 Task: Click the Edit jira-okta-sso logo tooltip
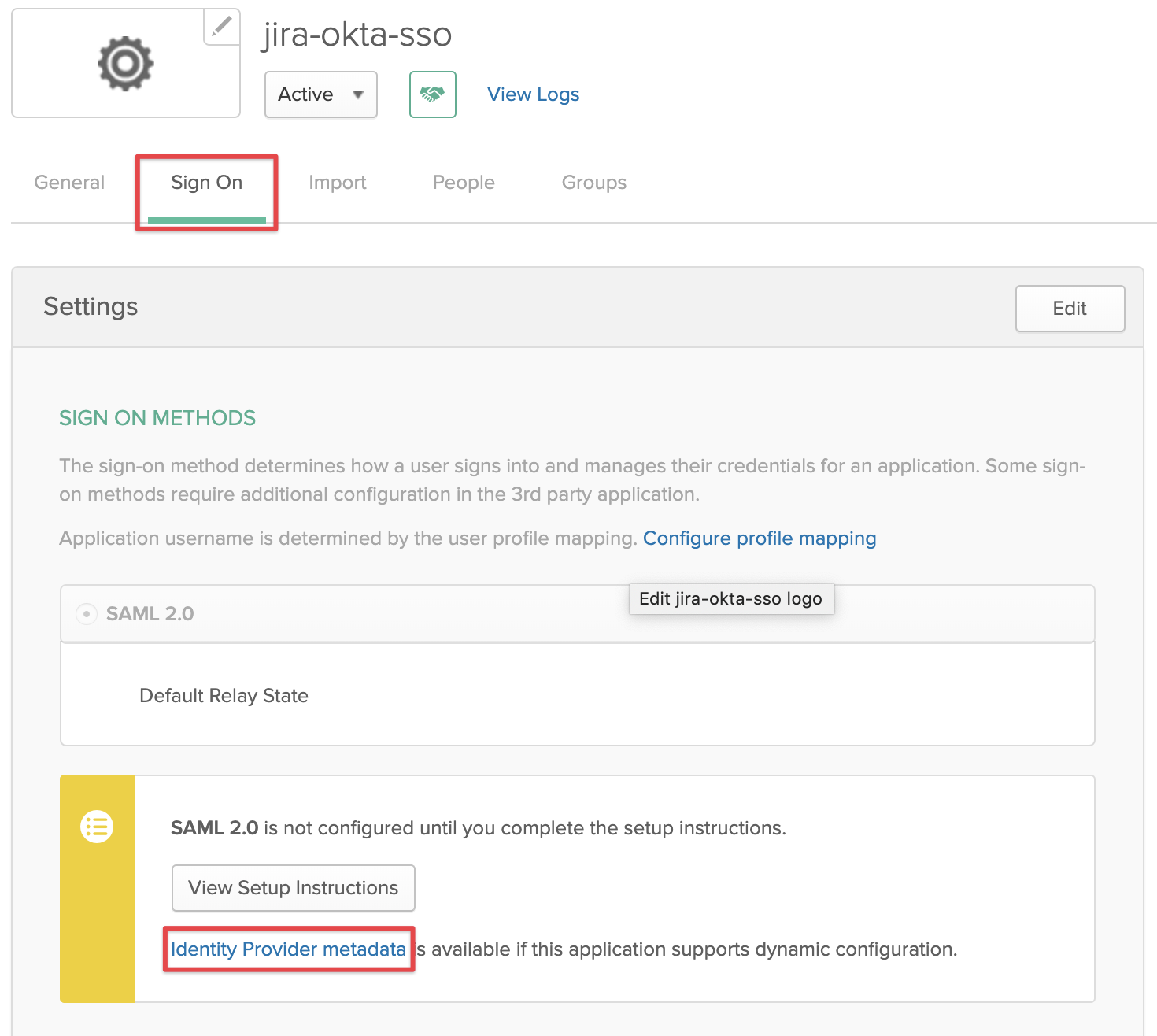click(x=731, y=599)
